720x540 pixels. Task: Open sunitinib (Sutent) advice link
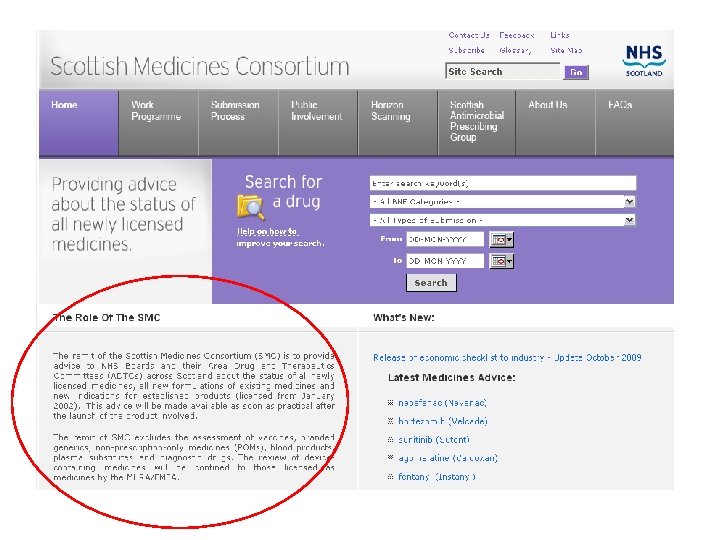(x=434, y=439)
